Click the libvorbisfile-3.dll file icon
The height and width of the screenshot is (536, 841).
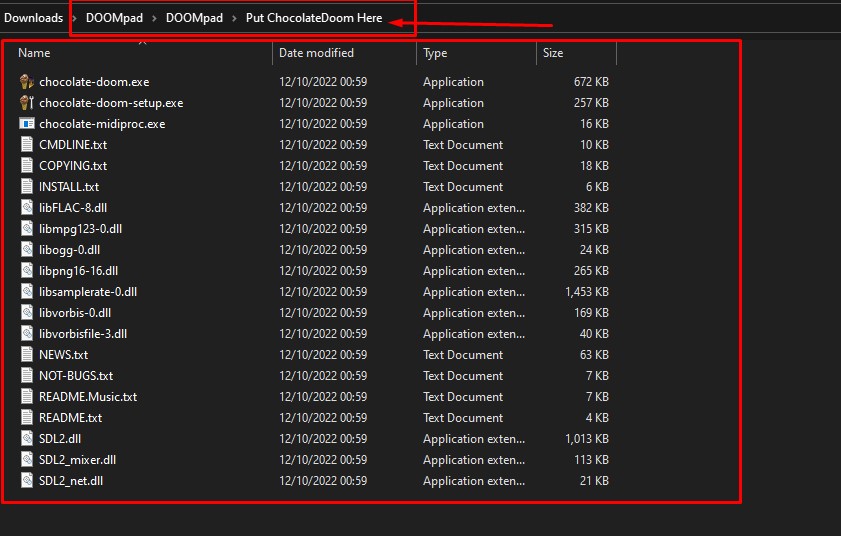(x=26, y=334)
